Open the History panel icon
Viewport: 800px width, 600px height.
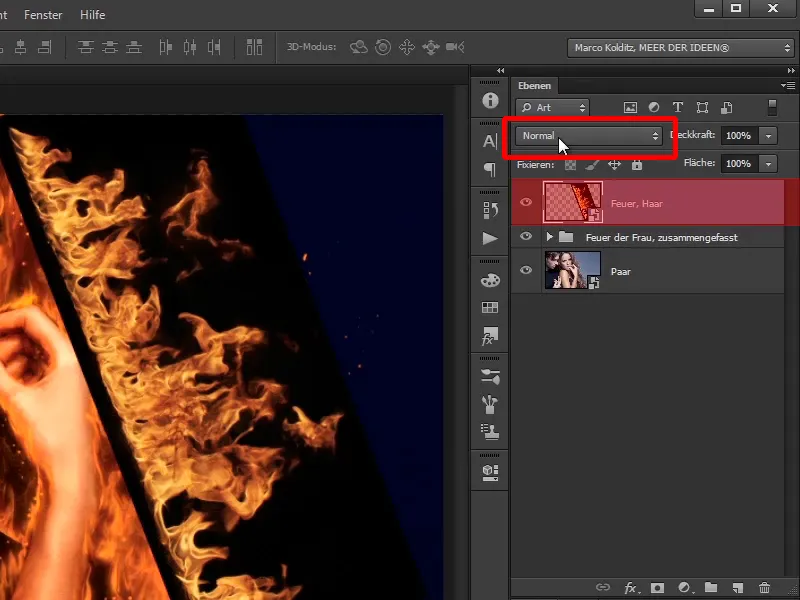click(490, 210)
